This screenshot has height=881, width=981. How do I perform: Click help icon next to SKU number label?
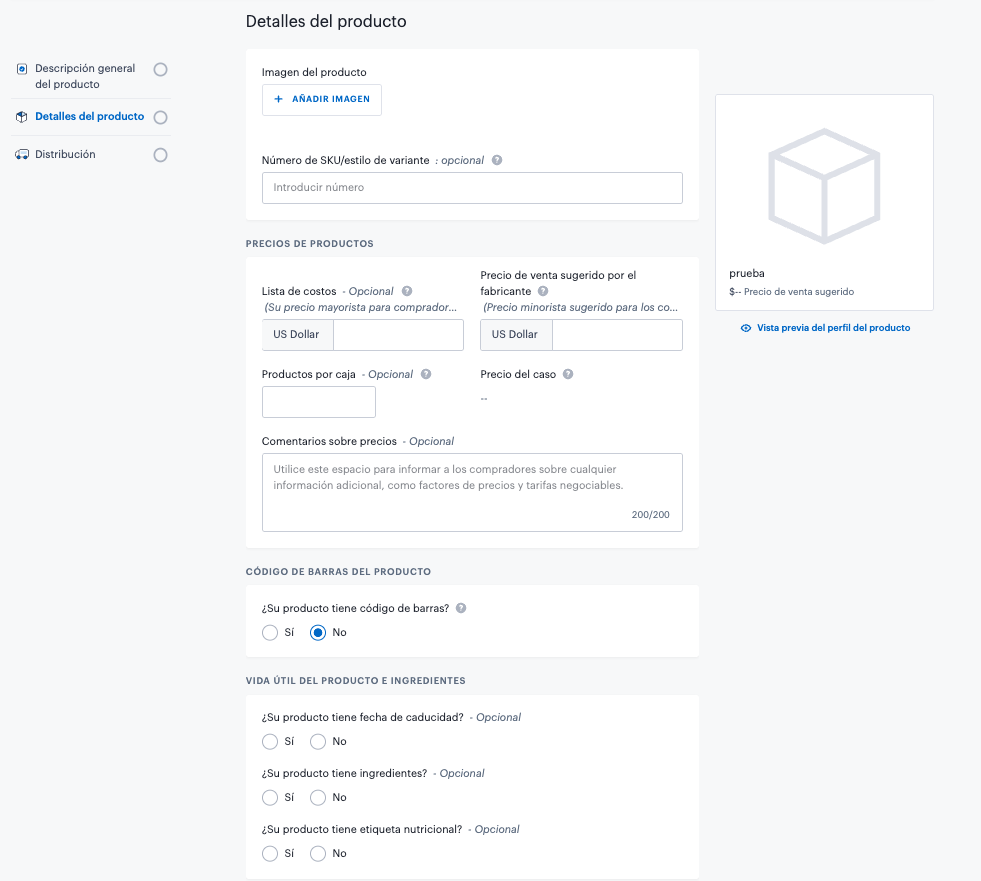pos(497,160)
